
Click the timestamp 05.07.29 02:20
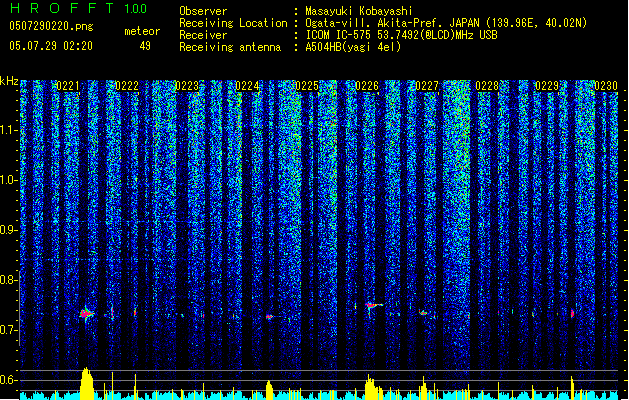point(51,46)
